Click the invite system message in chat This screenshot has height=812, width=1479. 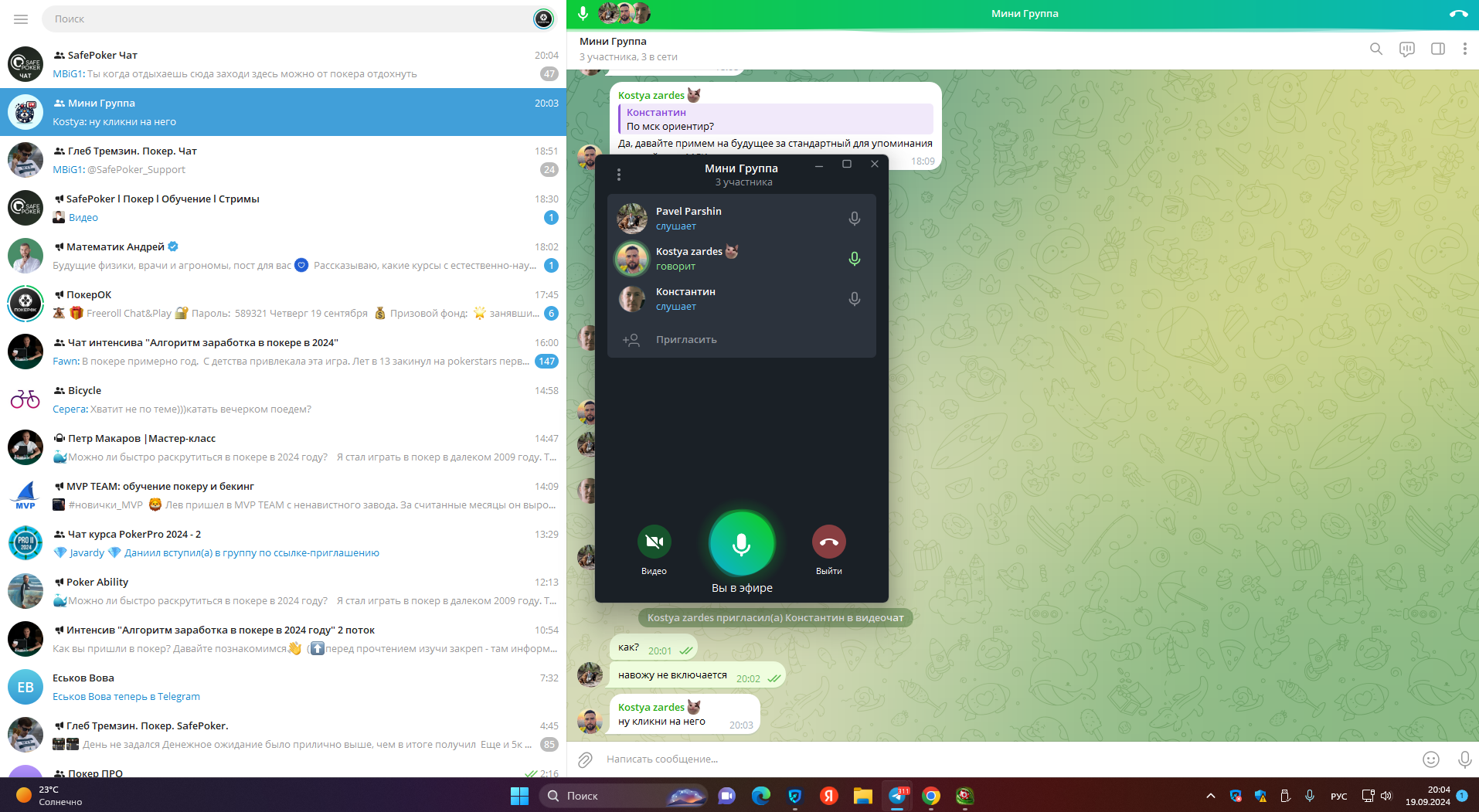[x=775, y=618]
